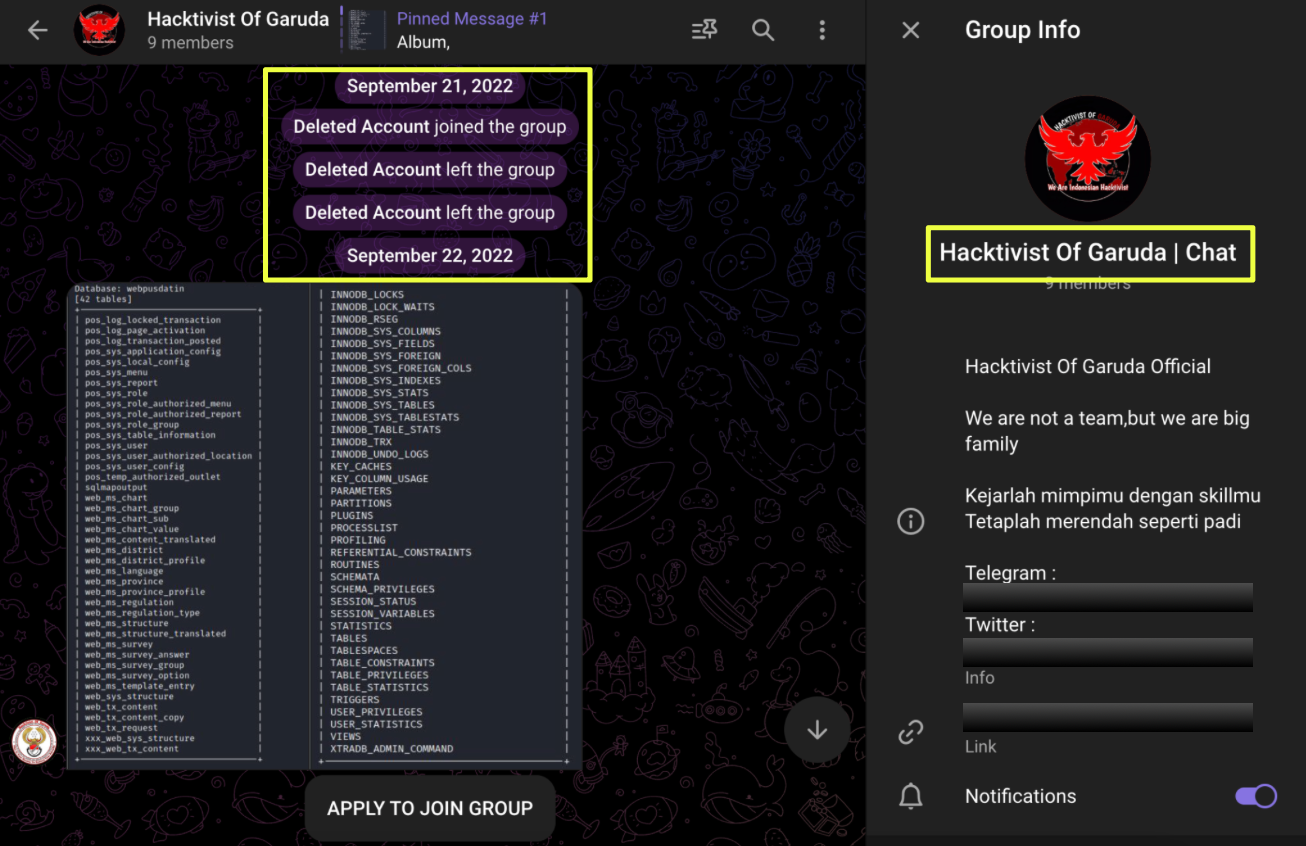Click the redacted group invite Link field
1306x846 pixels.
tap(1107, 717)
